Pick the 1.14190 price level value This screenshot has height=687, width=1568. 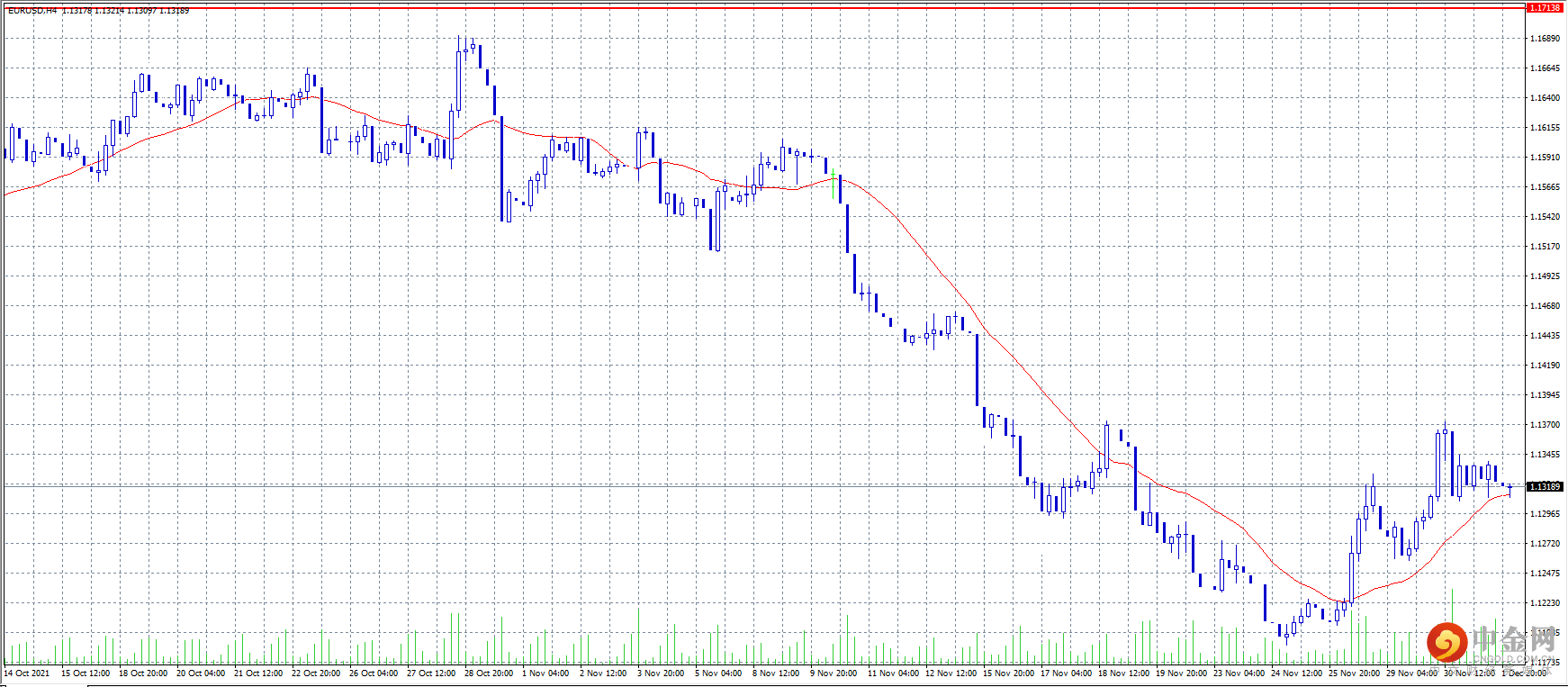click(1545, 366)
